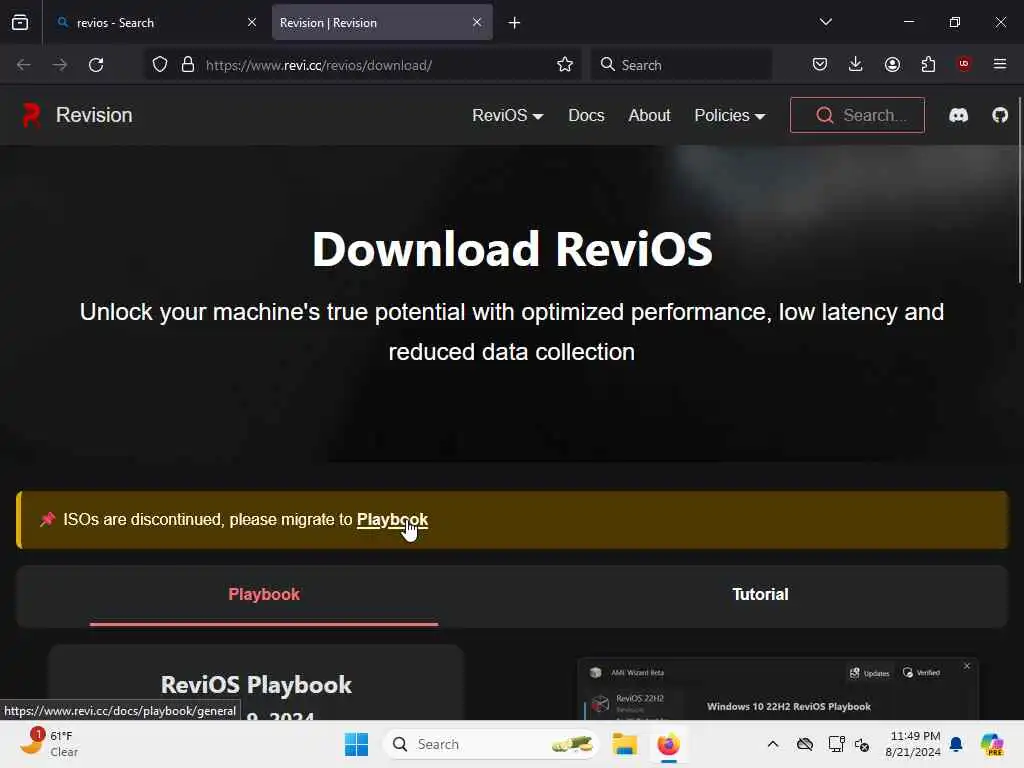Expand the Policies dropdown menu
Viewport: 1024px width, 768px height.
[x=729, y=116]
